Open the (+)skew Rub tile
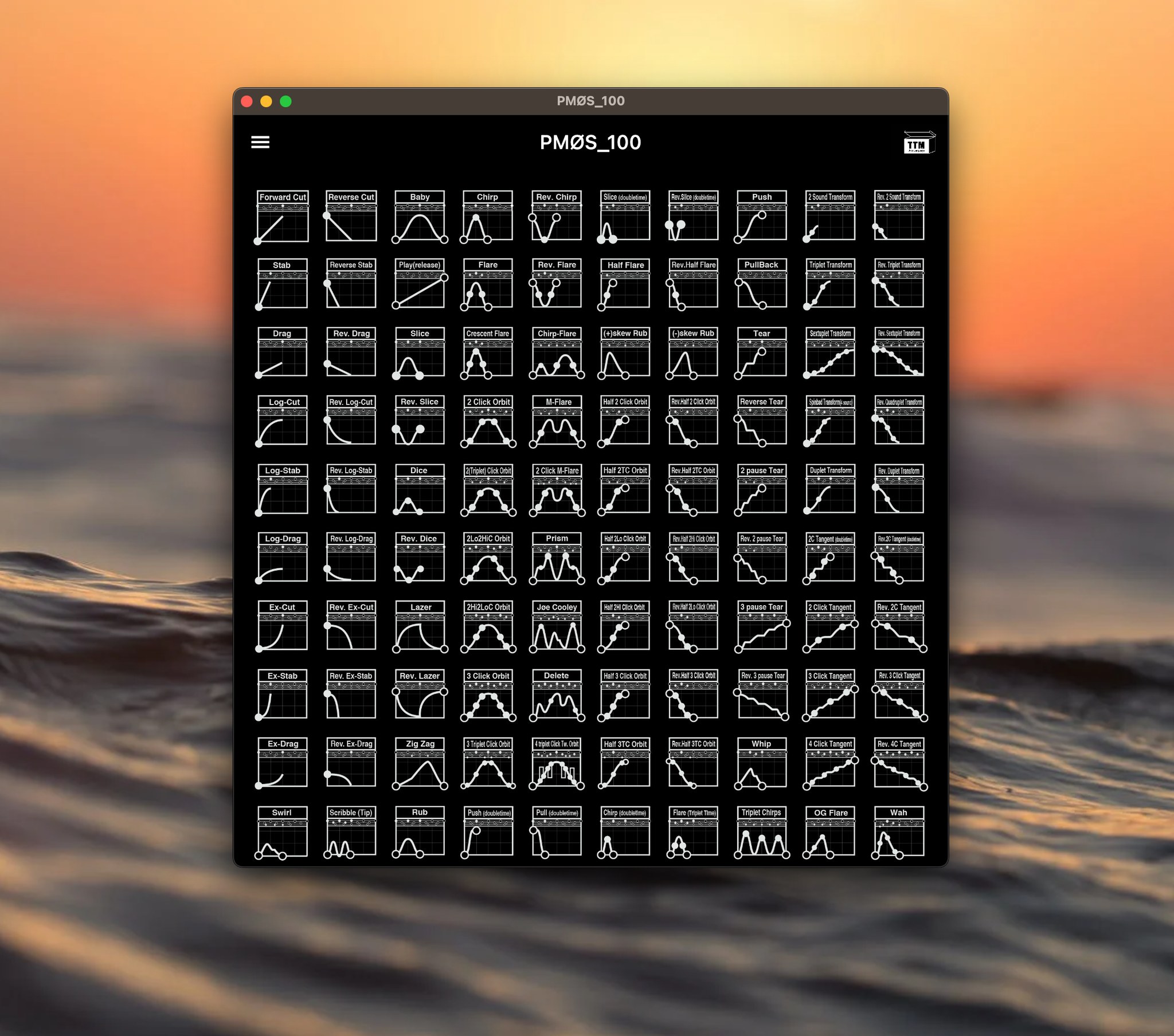 [x=625, y=352]
